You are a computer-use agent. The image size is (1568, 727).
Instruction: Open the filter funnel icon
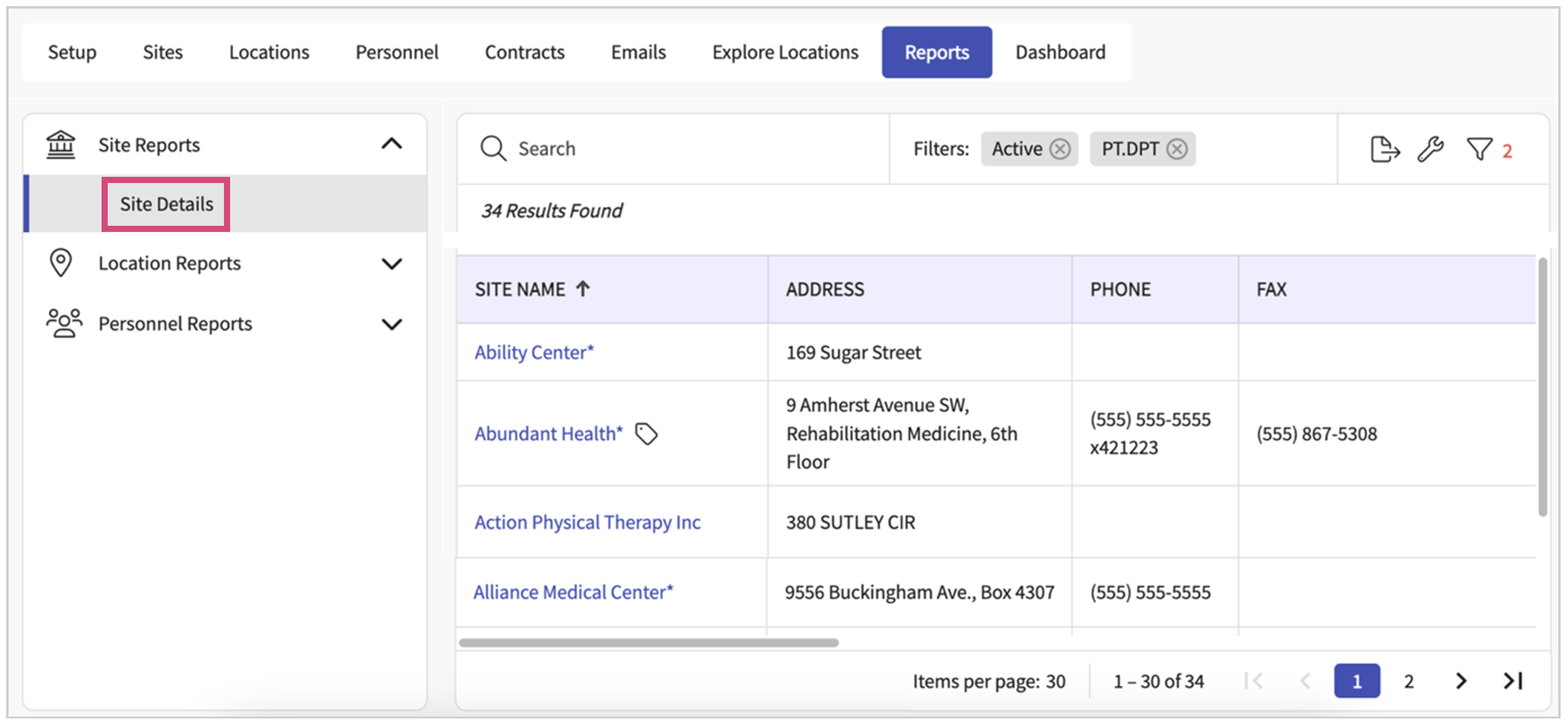(x=1479, y=149)
